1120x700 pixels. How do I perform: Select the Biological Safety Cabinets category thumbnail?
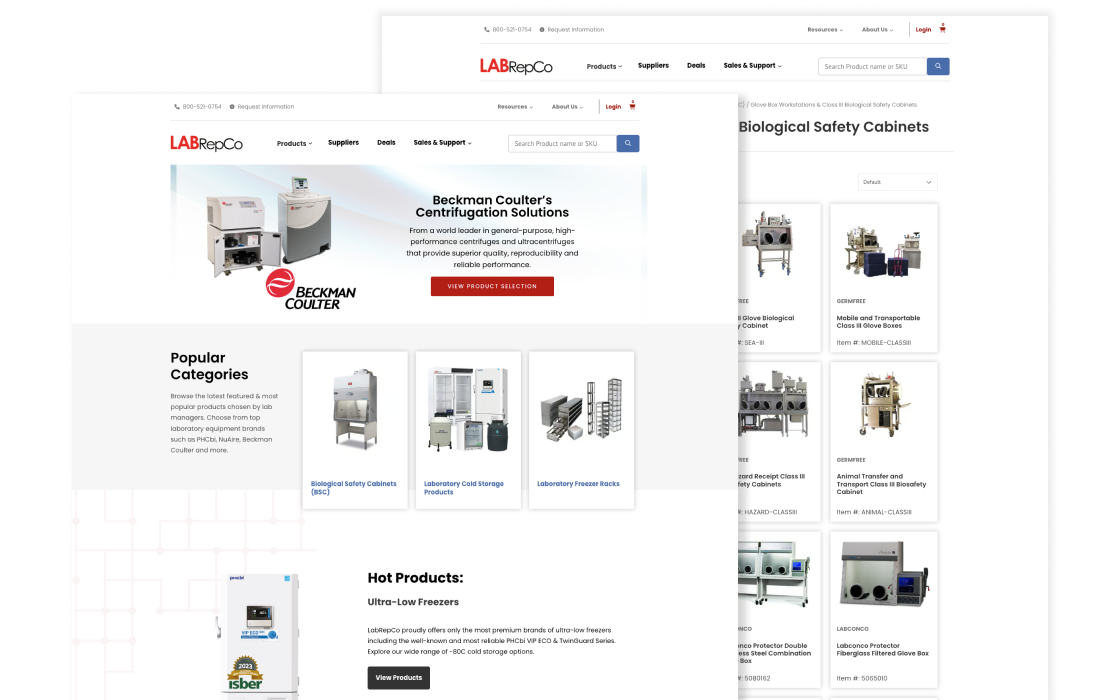355,410
